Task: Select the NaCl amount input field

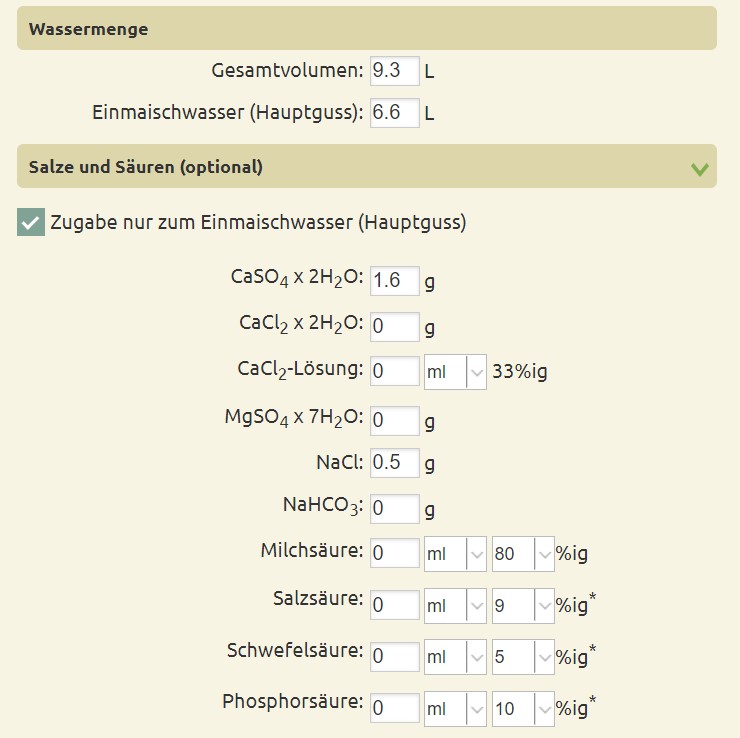Action: [x=394, y=463]
